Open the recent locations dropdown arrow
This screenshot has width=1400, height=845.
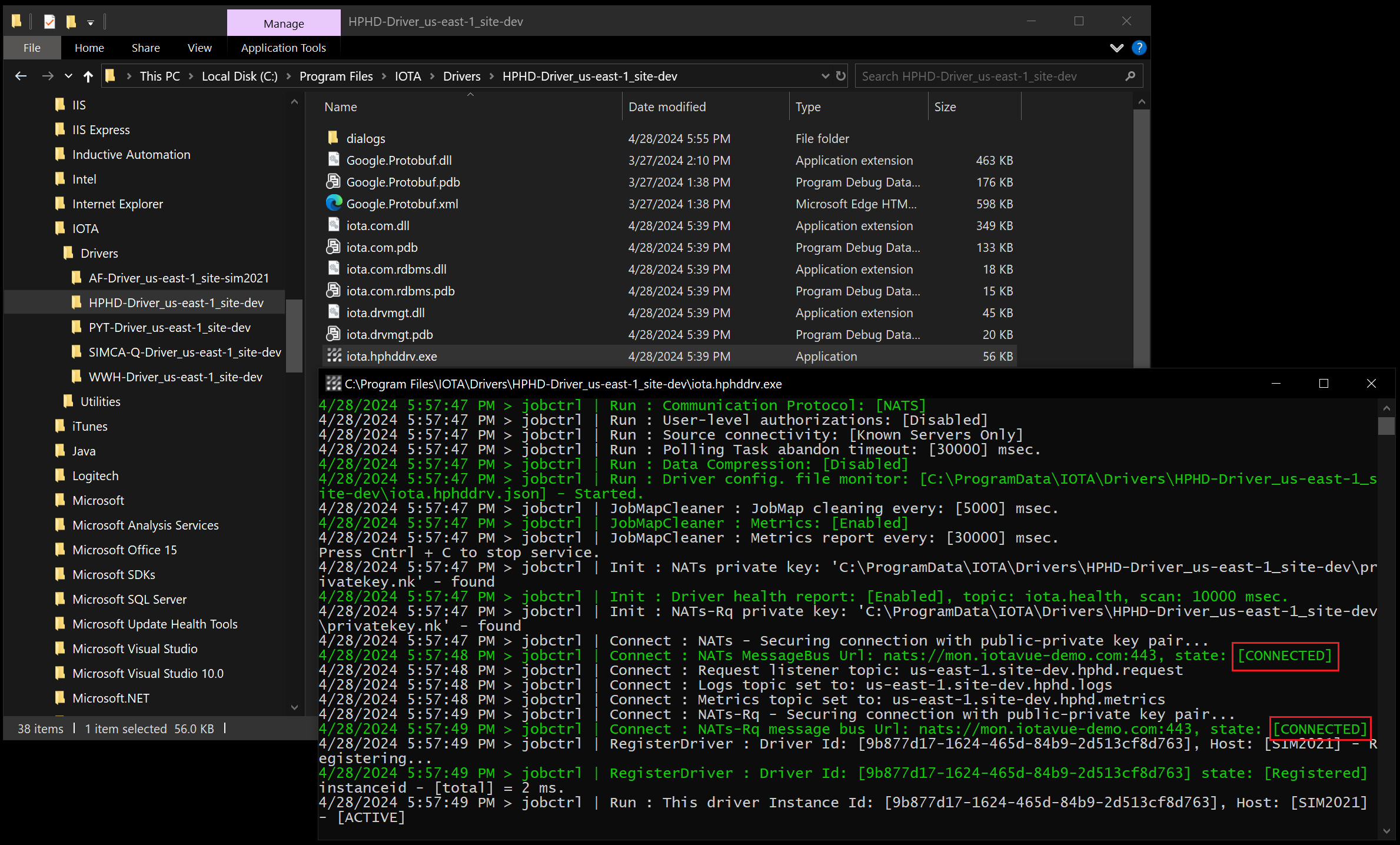click(69, 76)
